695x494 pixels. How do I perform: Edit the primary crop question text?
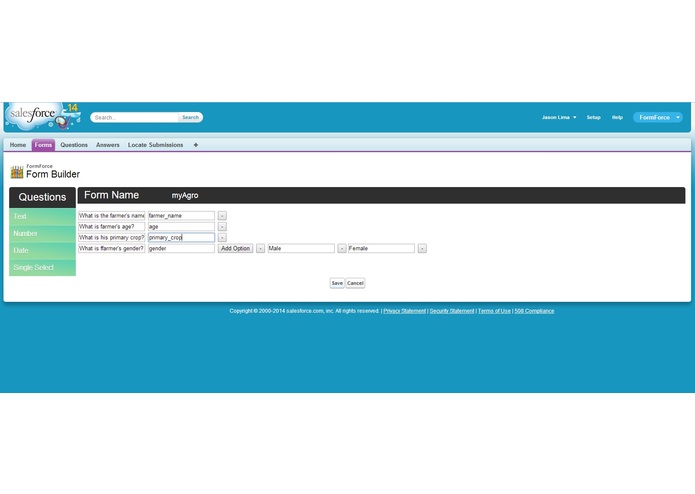pyautogui.click(x=112, y=237)
